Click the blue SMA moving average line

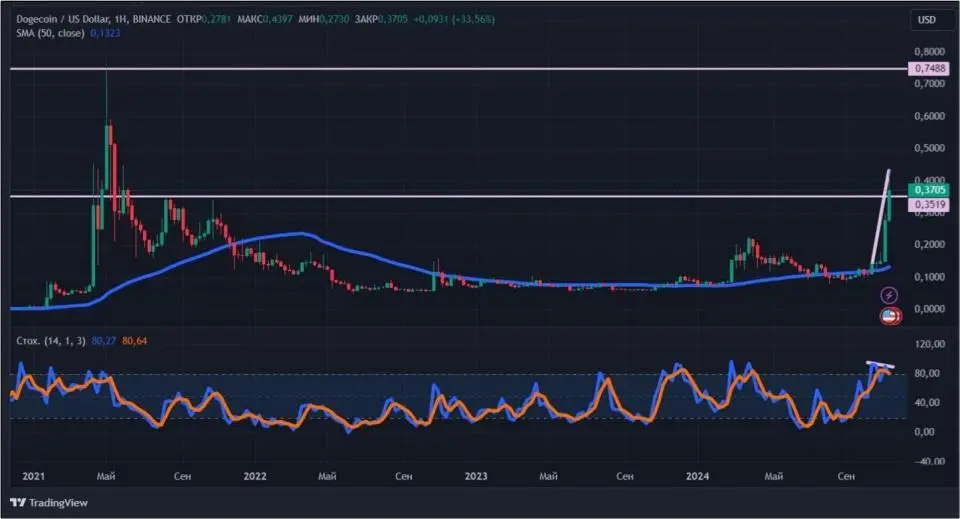pos(300,235)
